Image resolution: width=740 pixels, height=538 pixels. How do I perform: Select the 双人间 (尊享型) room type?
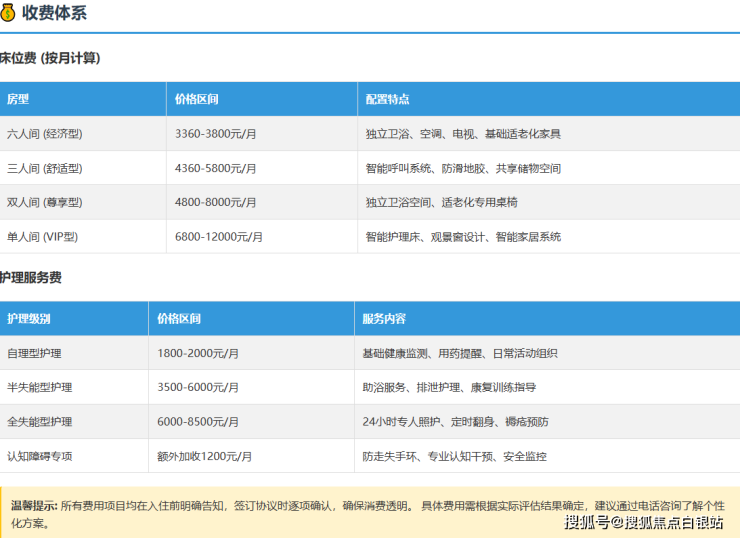point(44,203)
